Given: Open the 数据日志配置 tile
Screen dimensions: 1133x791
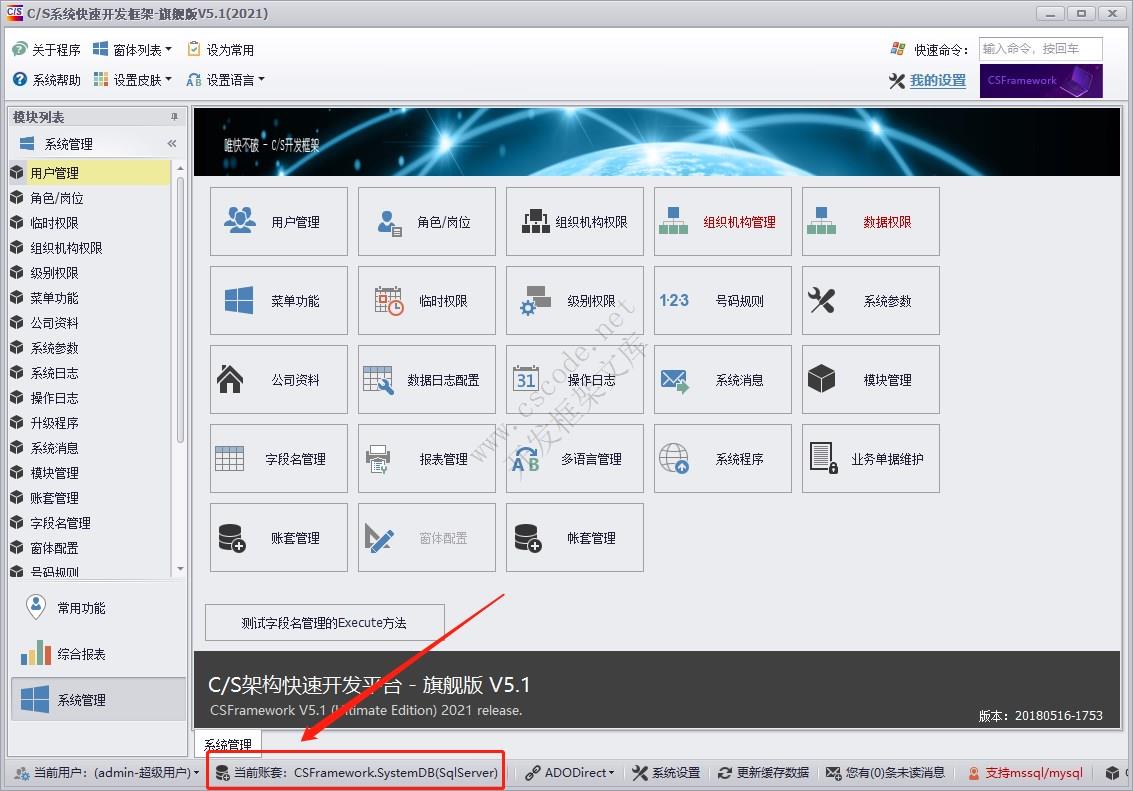Looking at the screenshot, I should click(426, 380).
